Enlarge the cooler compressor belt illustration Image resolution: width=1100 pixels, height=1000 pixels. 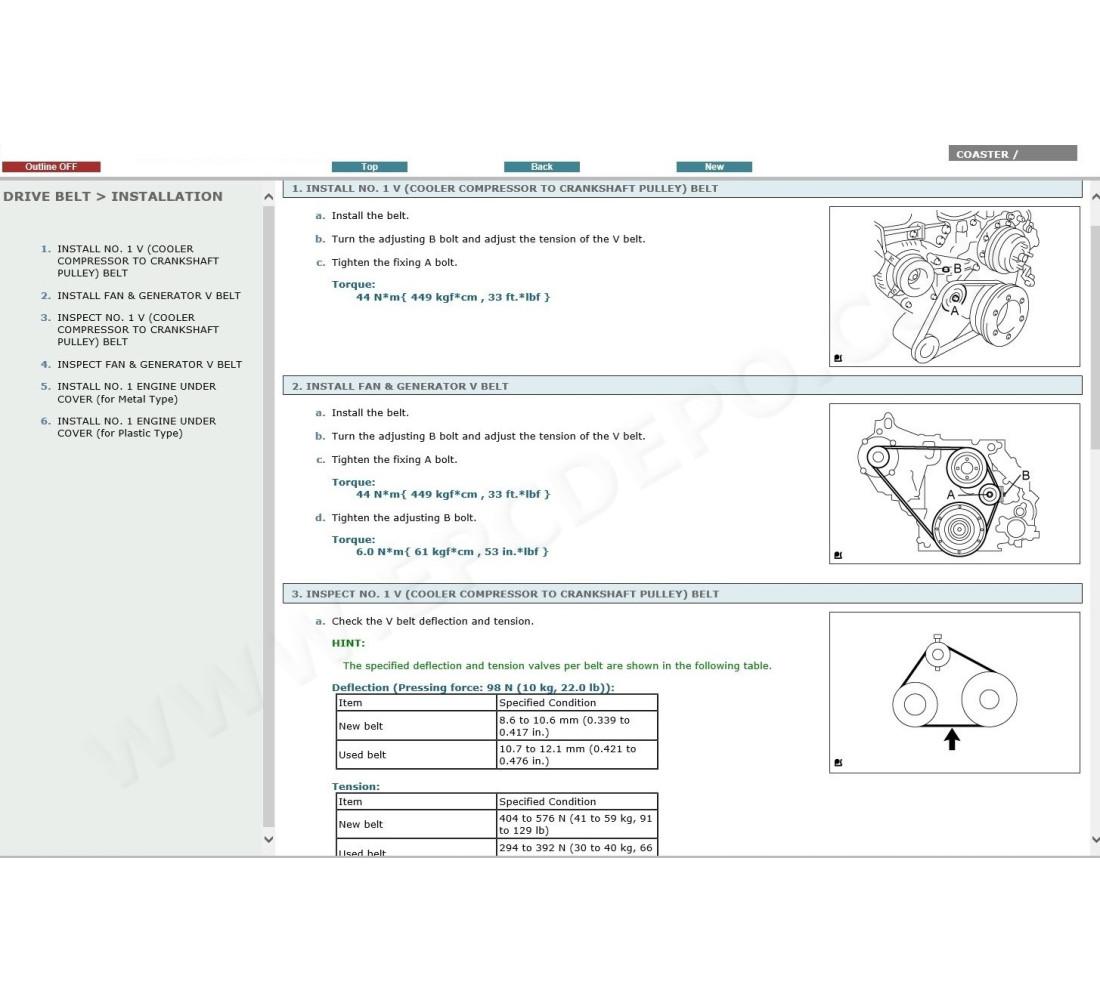(954, 286)
